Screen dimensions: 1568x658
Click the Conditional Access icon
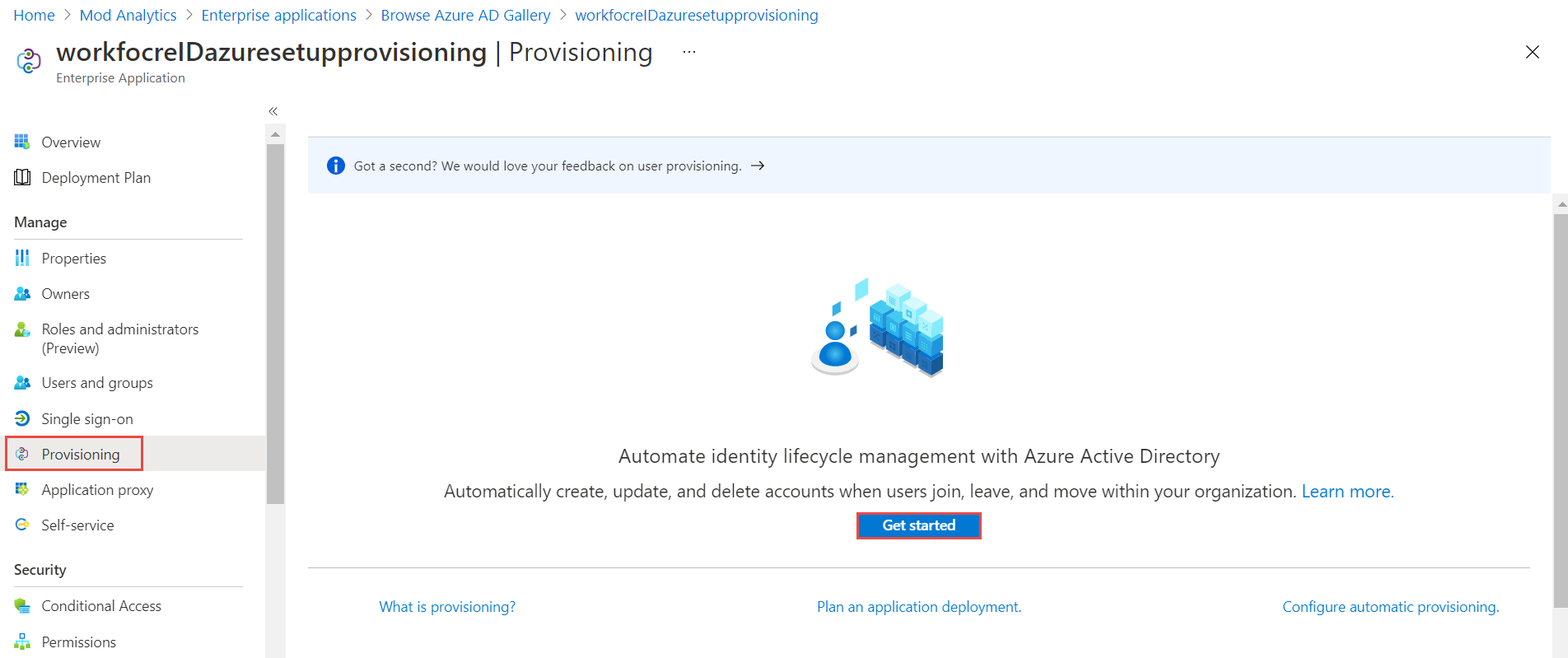pos(22,605)
